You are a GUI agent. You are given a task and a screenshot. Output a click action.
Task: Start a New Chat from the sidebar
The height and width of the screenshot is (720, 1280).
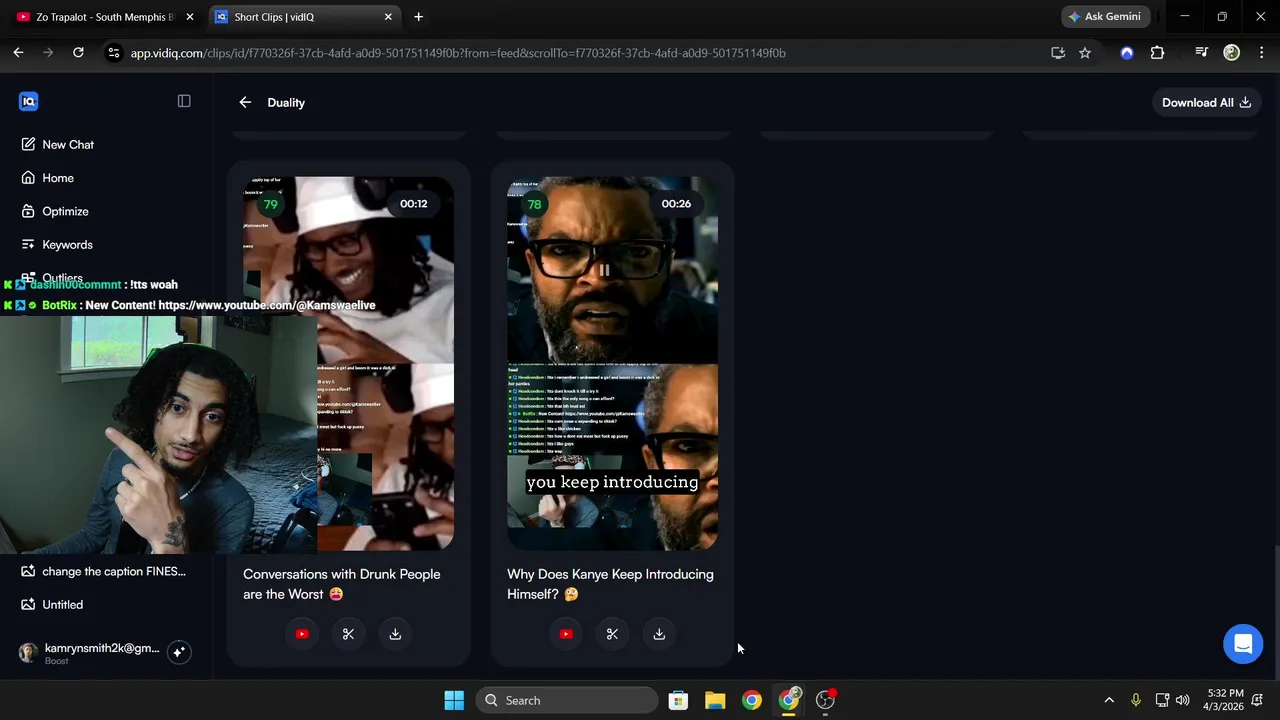click(x=58, y=145)
